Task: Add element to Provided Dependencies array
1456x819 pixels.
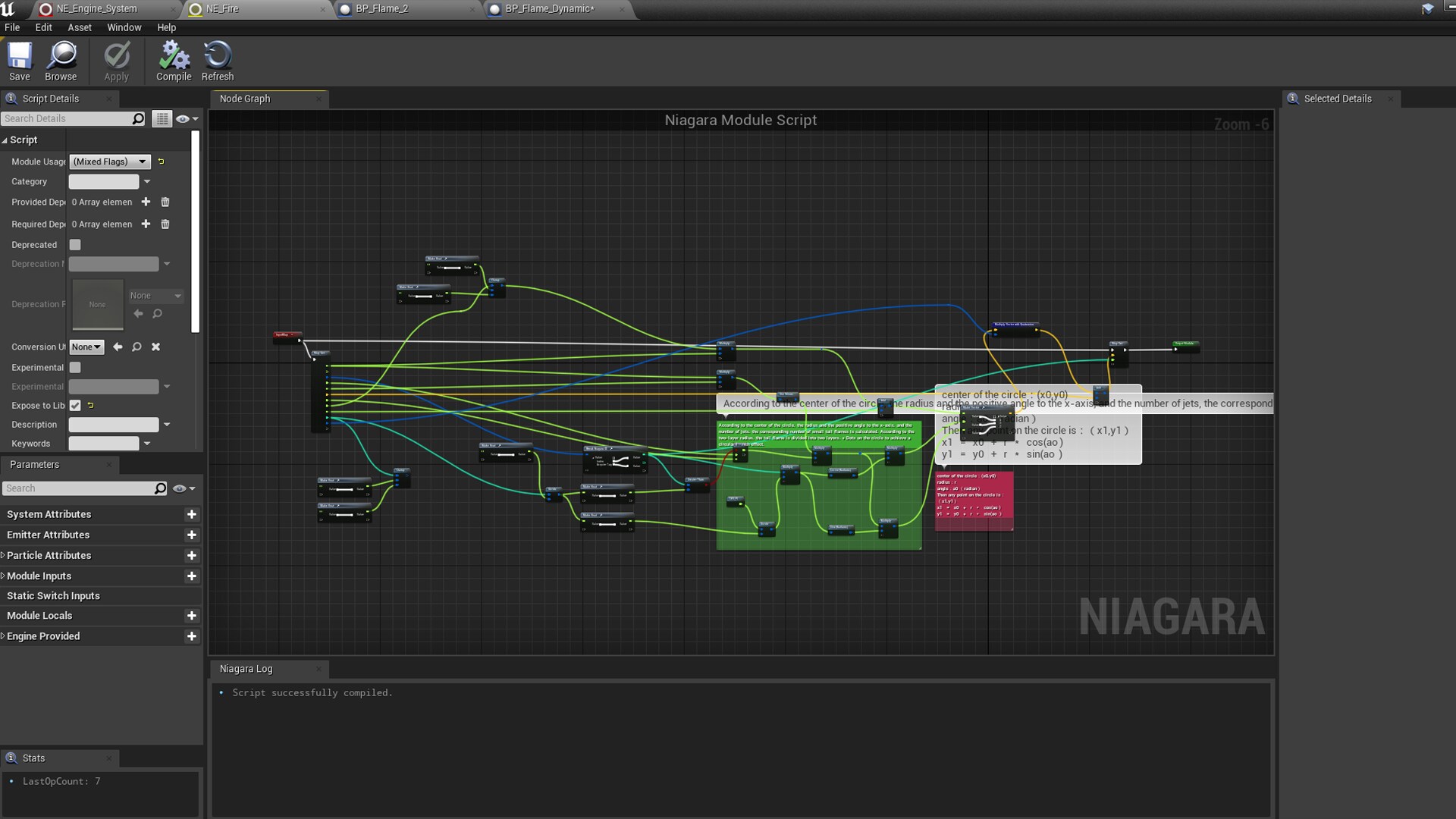Action: click(x=146, y=202)
